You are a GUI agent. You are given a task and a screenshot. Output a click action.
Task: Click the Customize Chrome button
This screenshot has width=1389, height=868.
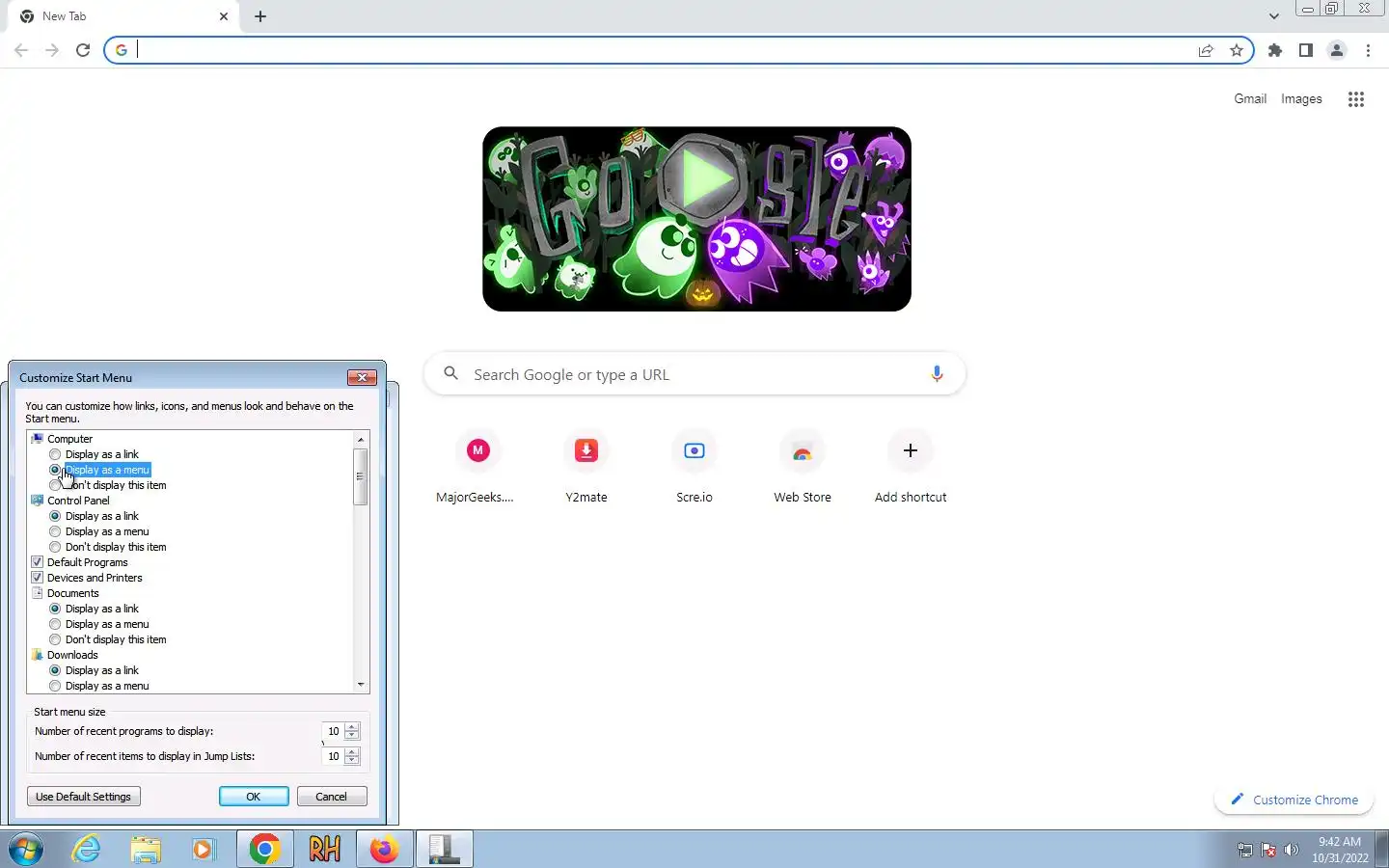click(1294, 800)
